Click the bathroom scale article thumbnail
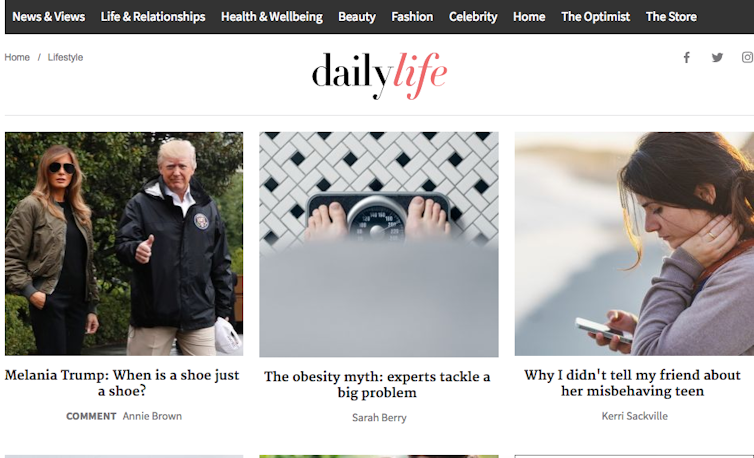The height and width of the screenshot is (458, 754). [x=379, y=244]
